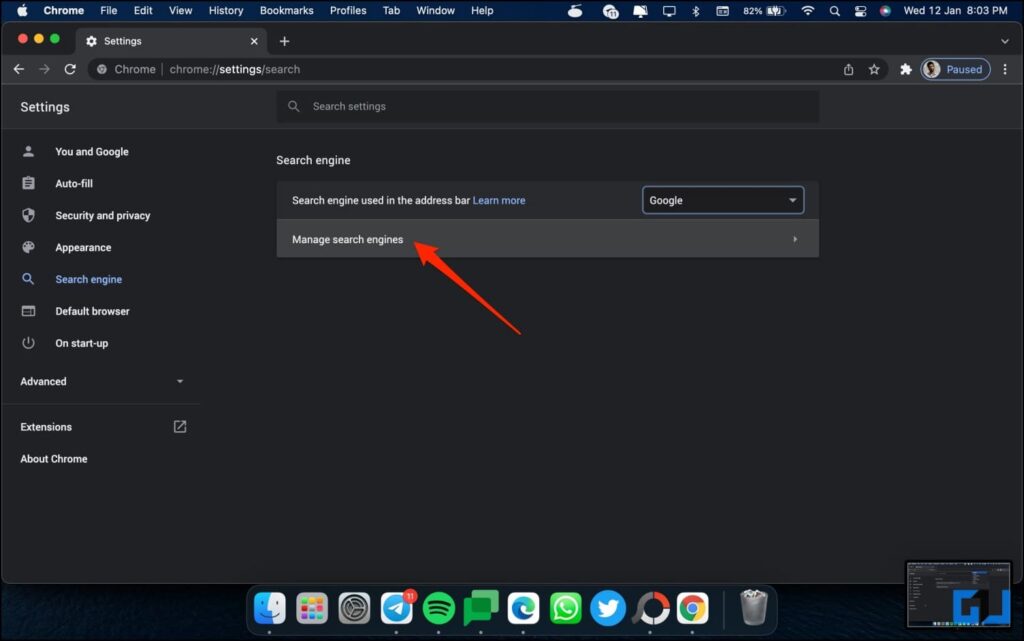Open the Apple menu
This screenshot has height=641, width=1024.
point(22,10)
